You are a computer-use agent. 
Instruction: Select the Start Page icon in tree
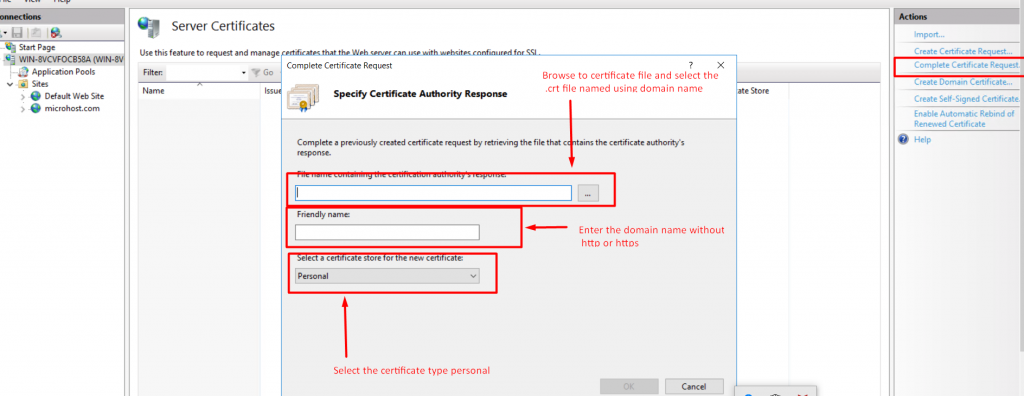click(11, 47)
